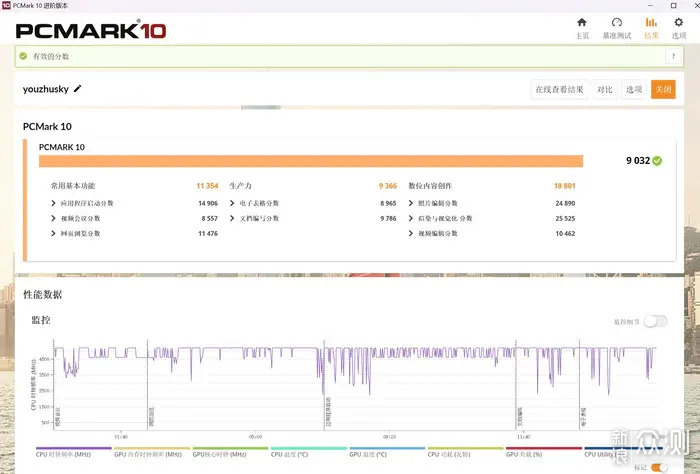The height and width of the screenshot is (474, 700).
Task: Select GPU 核心时钟 (MHz) legend item
Action: [x=230, y=452]
